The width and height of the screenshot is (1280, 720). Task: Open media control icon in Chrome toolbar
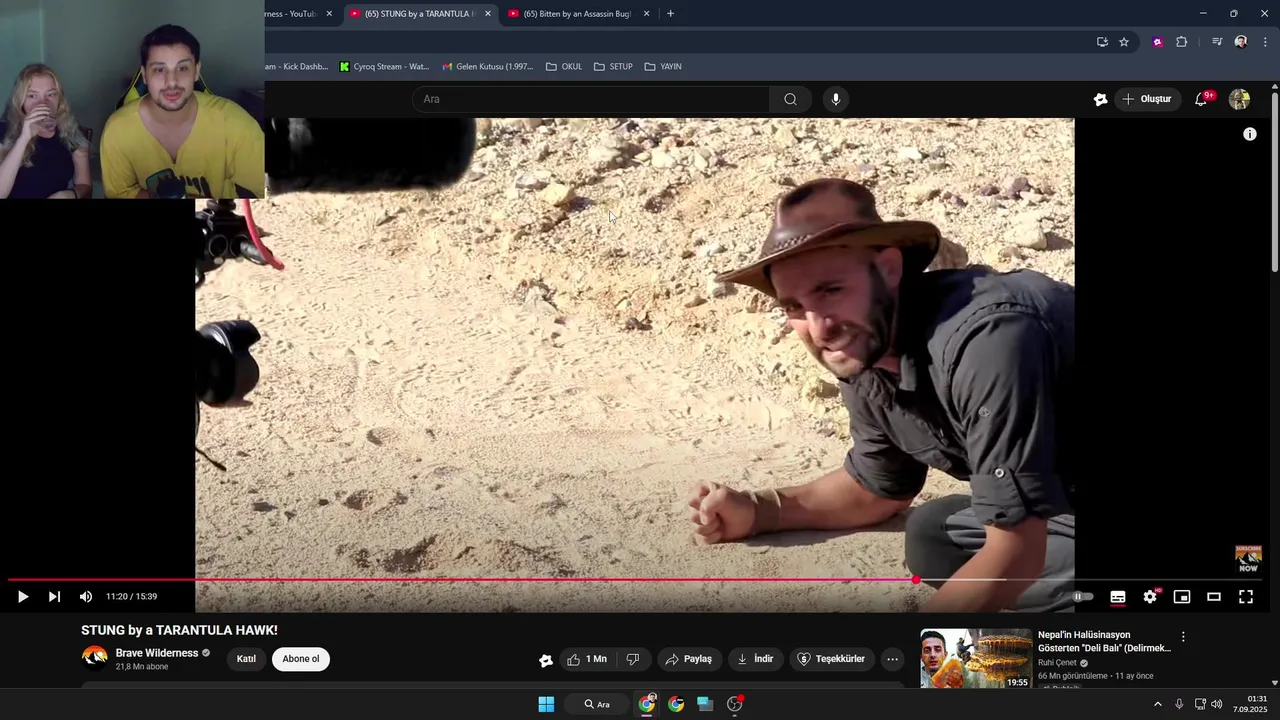[1216, 42]
